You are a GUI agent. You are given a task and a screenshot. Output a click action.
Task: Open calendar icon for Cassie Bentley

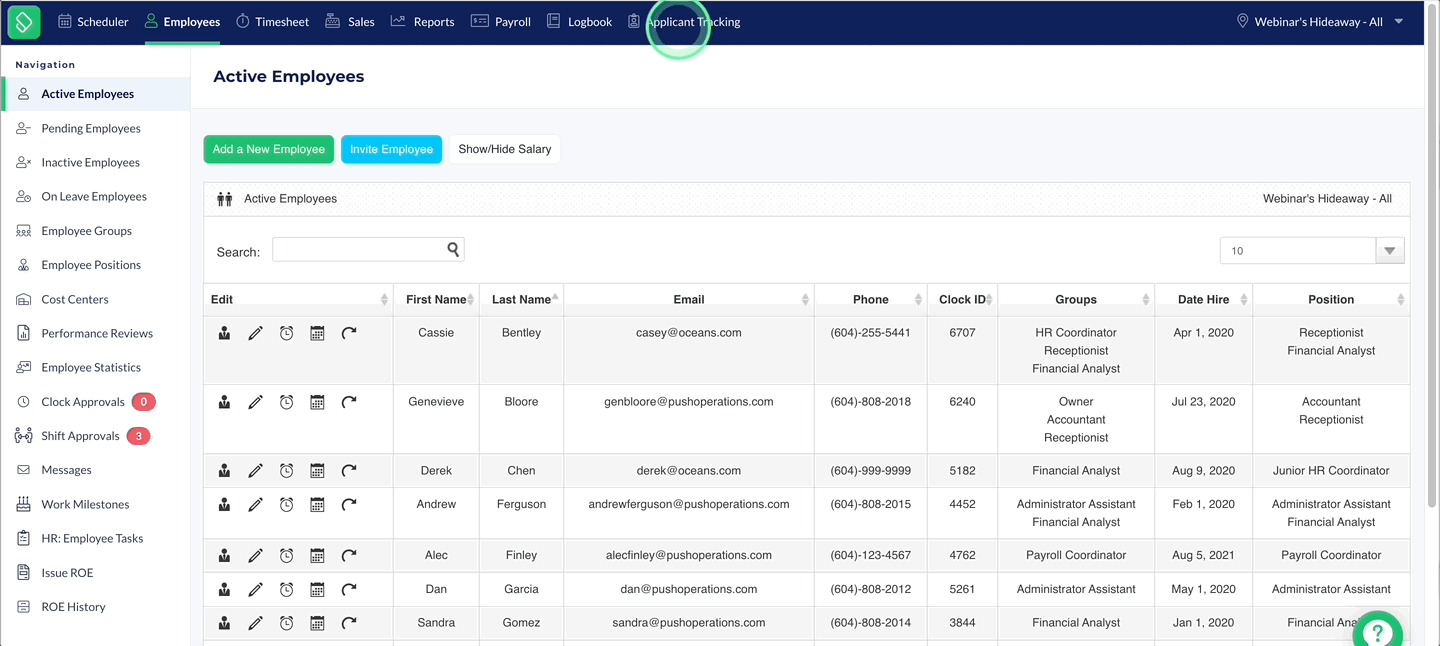(317, 333)
